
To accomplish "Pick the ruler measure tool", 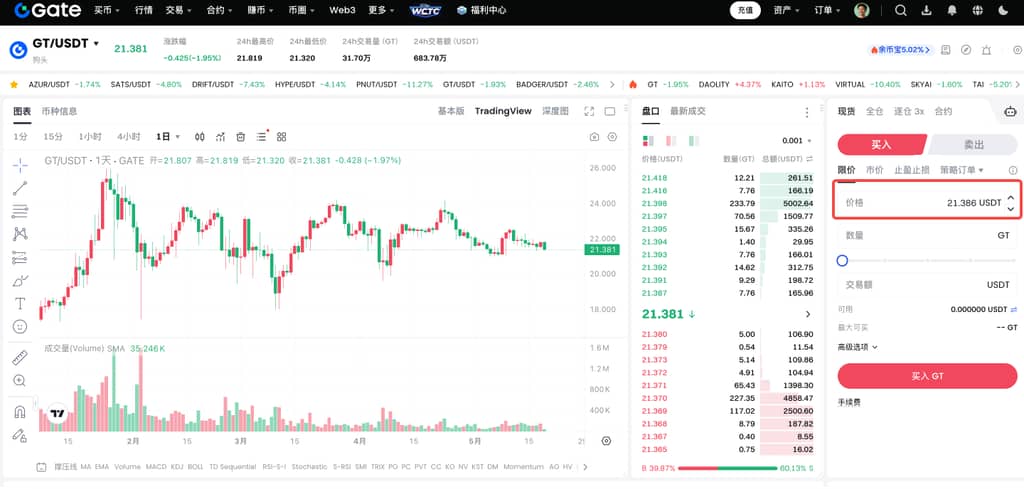I will pos(20,357).
